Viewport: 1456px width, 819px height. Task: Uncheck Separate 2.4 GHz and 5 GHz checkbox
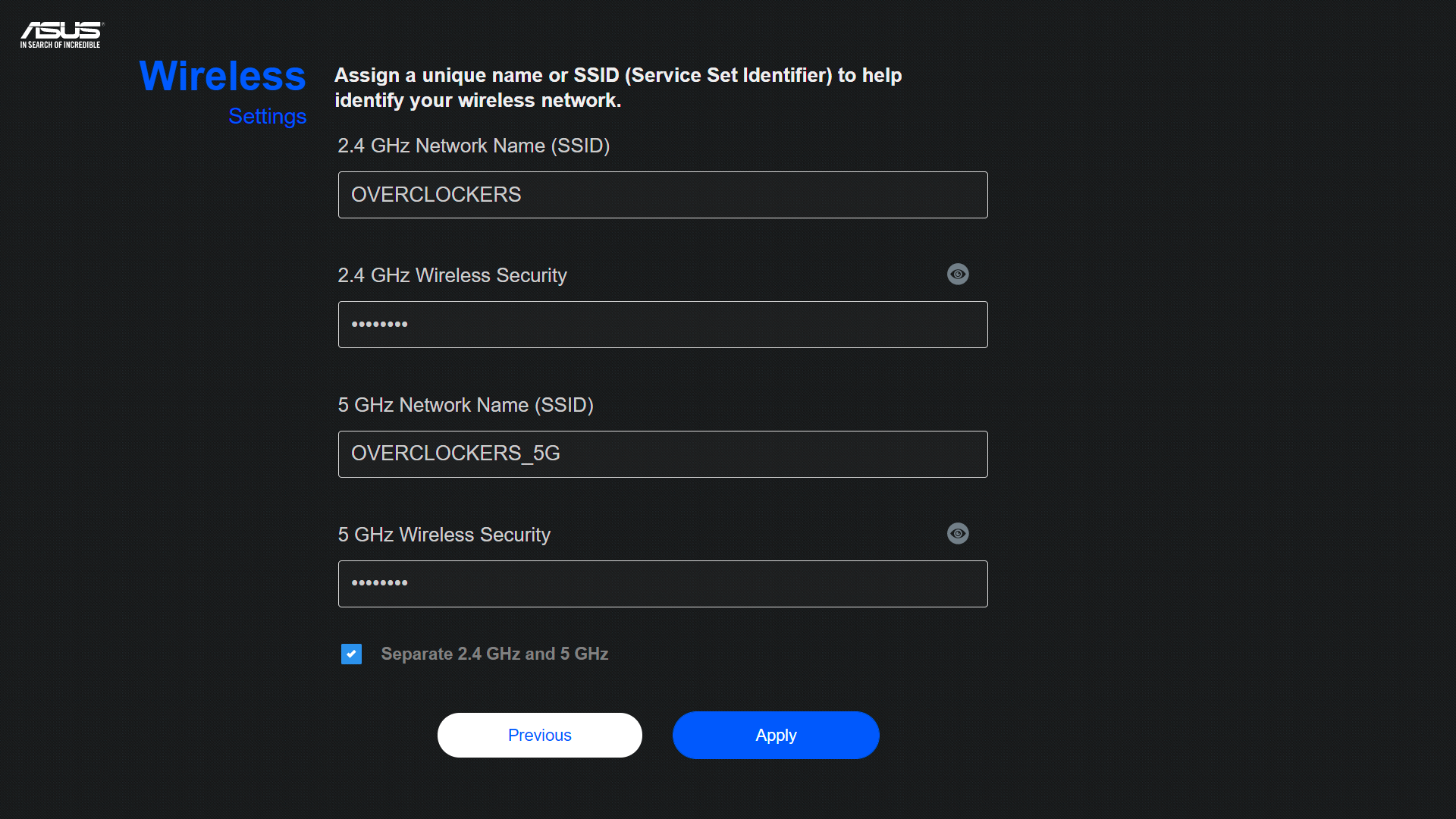tap(351, 654)
